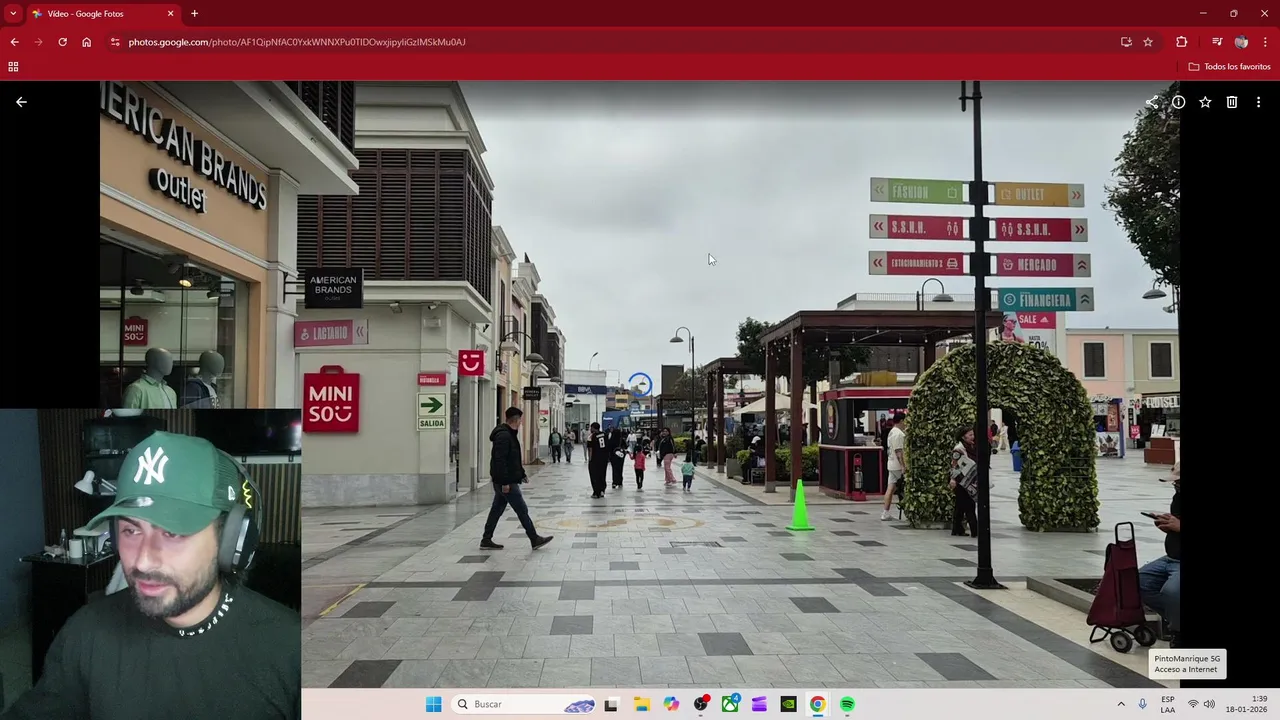Open the NVIDIA app from taskbar
Screen dimensions: 1280x720
point(788,704)
